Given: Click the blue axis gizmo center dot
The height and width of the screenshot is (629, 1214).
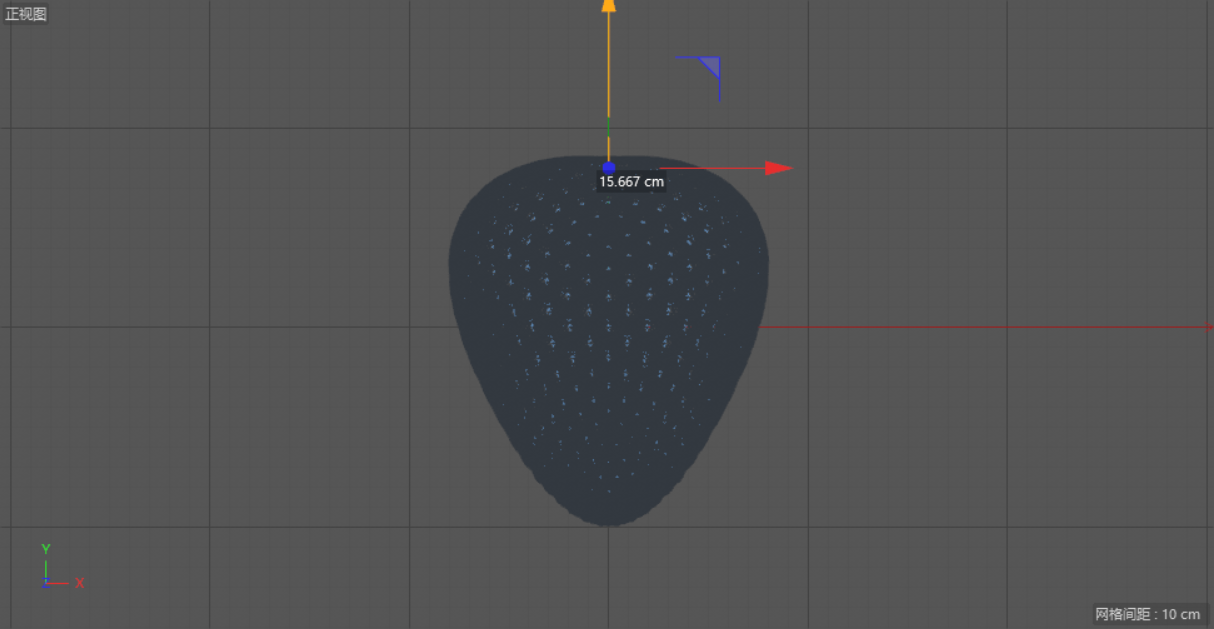Looking at the screenshot, I should pos(609,167).
